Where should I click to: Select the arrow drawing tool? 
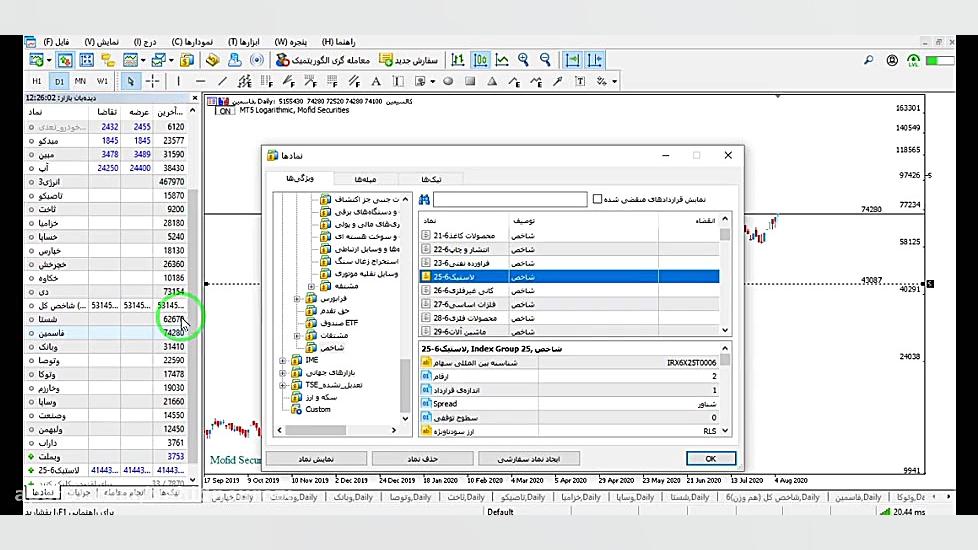tap(558, 81)
